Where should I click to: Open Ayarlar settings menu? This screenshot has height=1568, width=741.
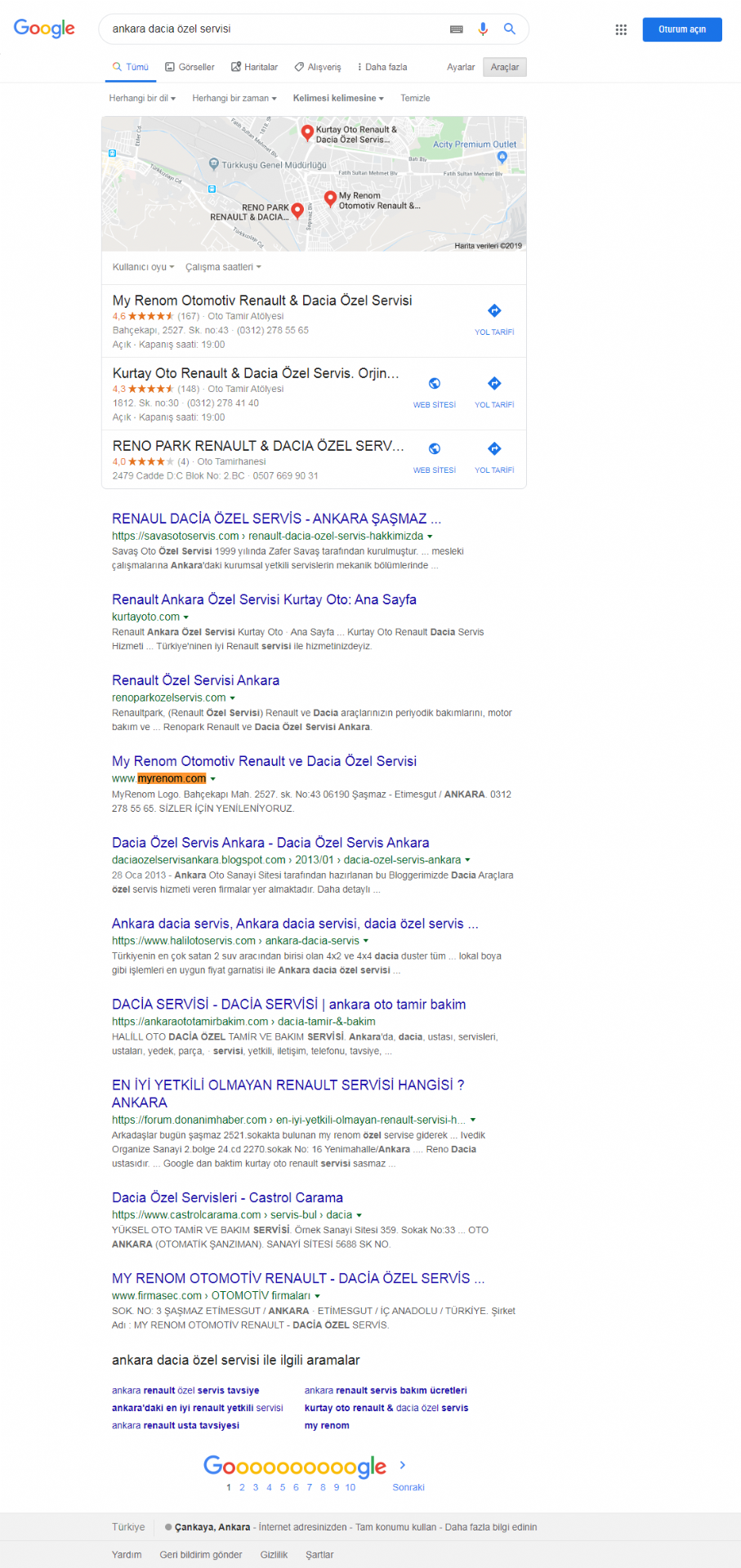pyautogui.click(x=461, y=67)
